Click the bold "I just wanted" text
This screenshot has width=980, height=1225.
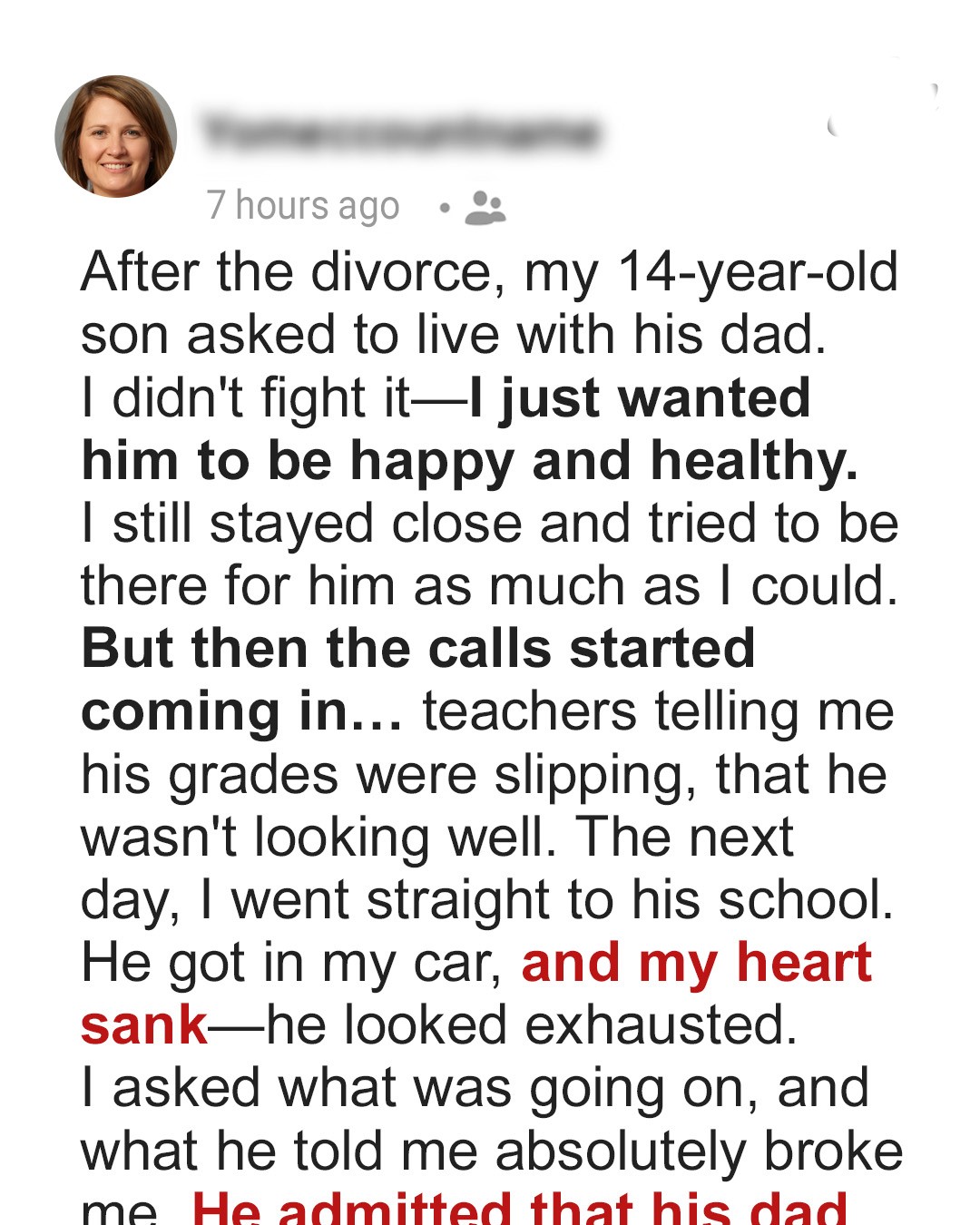(x=640, y=398)
